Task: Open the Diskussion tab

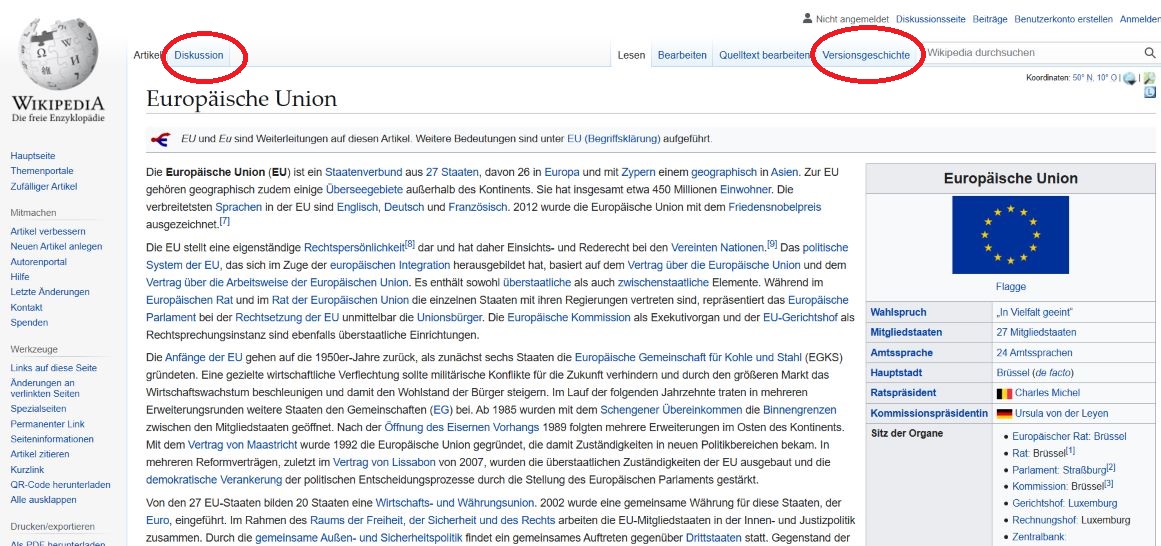Action: click(199, 55)
